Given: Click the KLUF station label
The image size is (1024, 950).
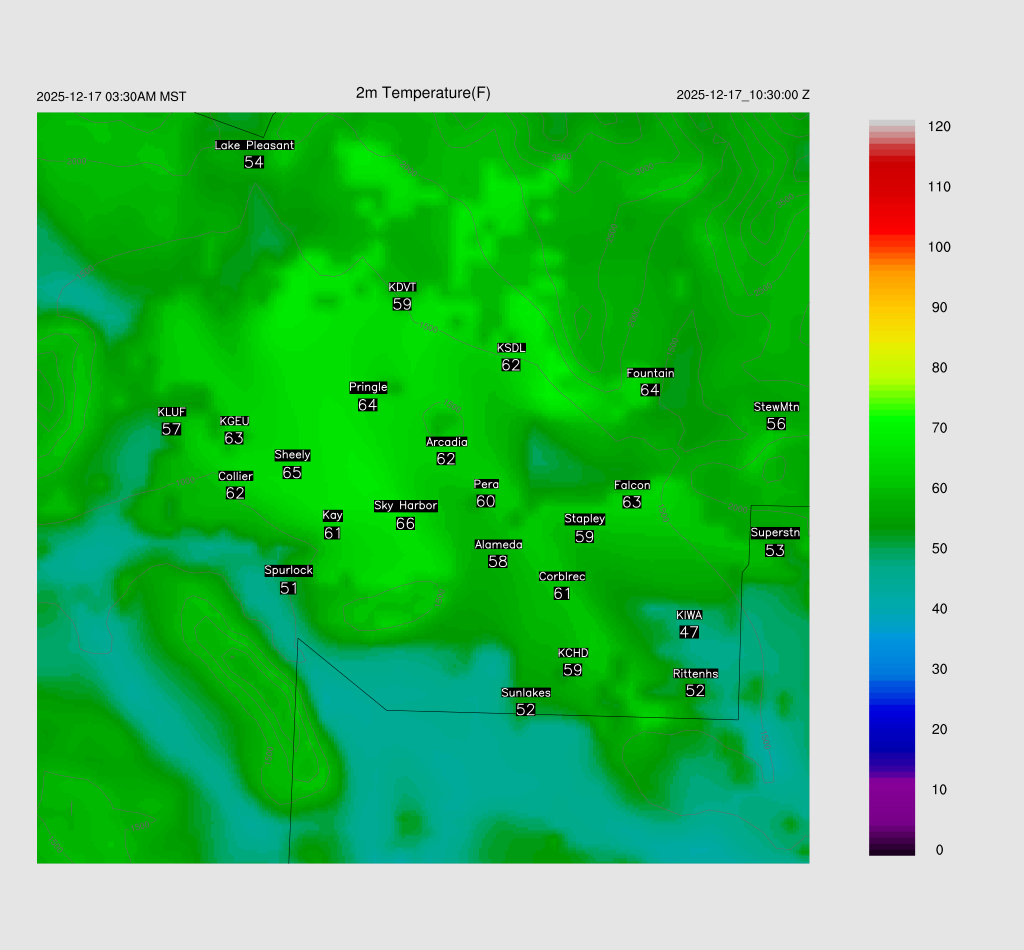Looking at the screenshot, I should click(171, 412).
